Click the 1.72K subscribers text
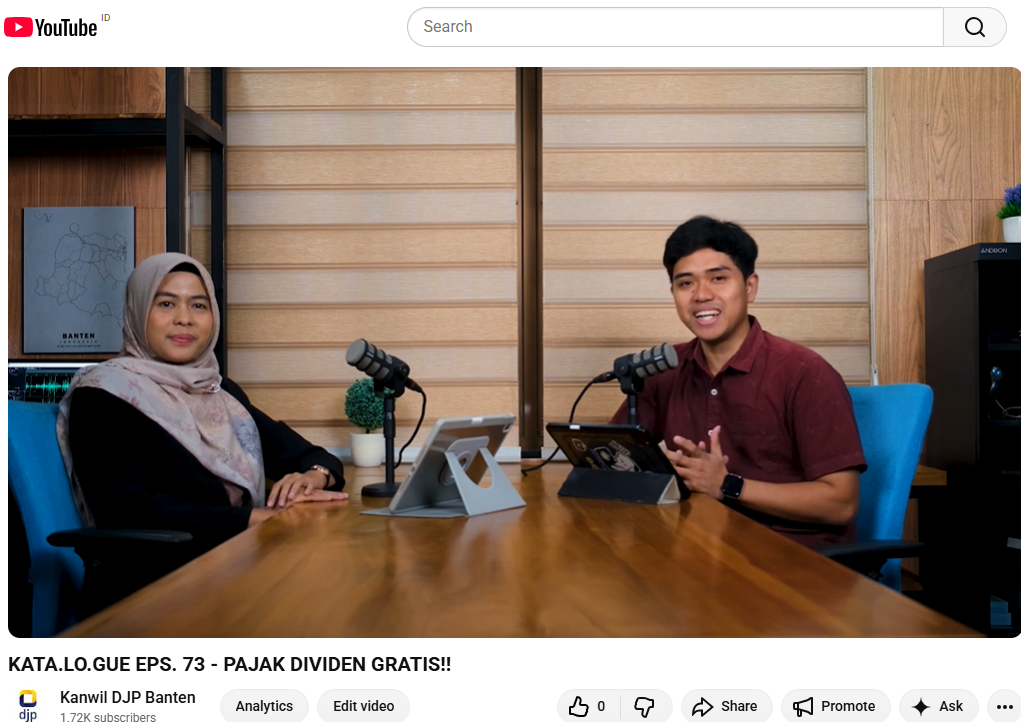1021x722 pixels. [108, 716]
